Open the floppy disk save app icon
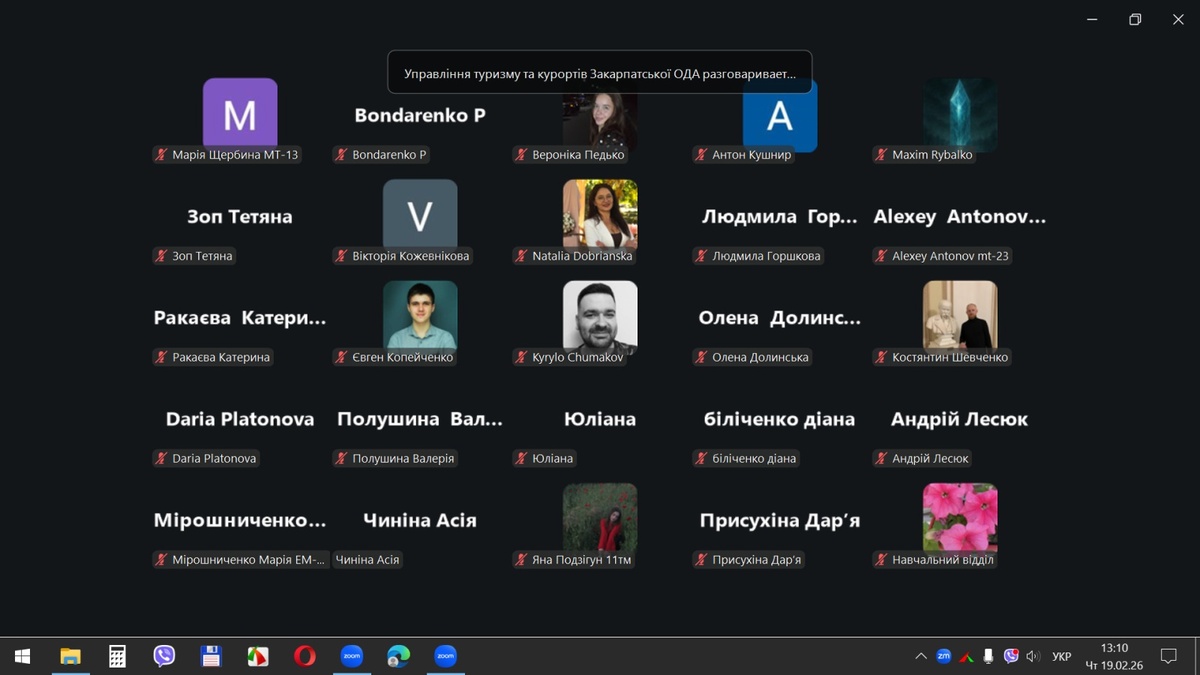This screenshot has width=1200, height=675. [211, 656]
